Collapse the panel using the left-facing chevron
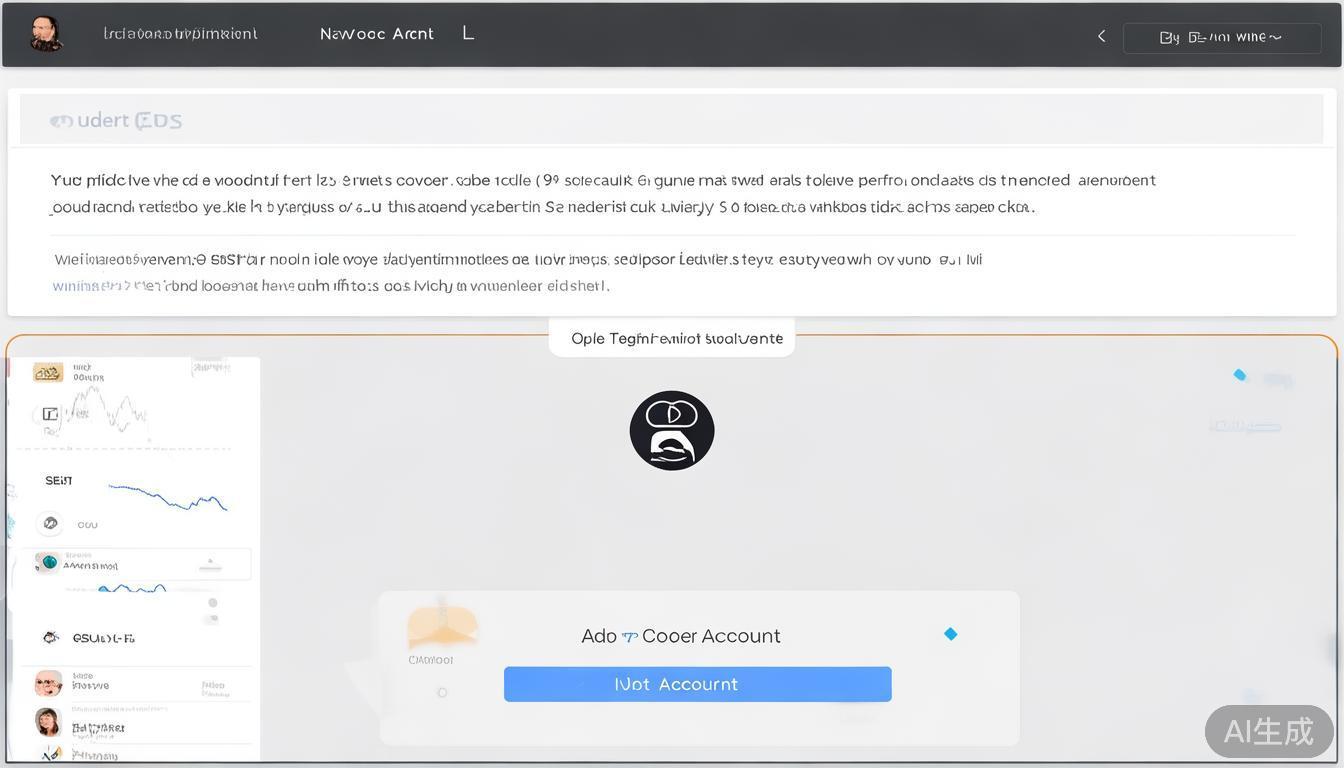The height and width of the screenshot is (768, 1344). click(1100, 36)
